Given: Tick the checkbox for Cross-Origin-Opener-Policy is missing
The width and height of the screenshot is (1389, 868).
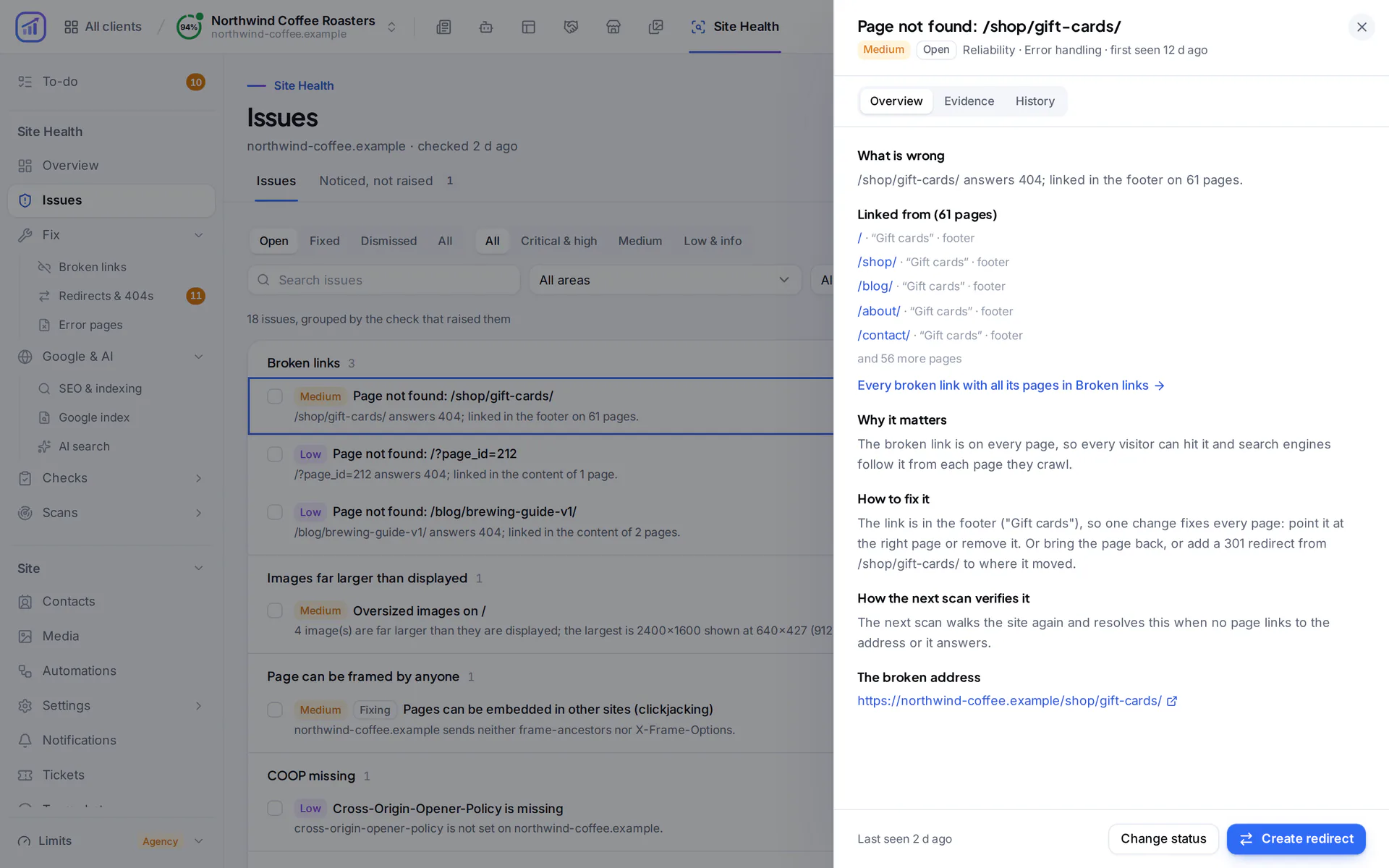Looking at the screenshot, I should 275,808.
